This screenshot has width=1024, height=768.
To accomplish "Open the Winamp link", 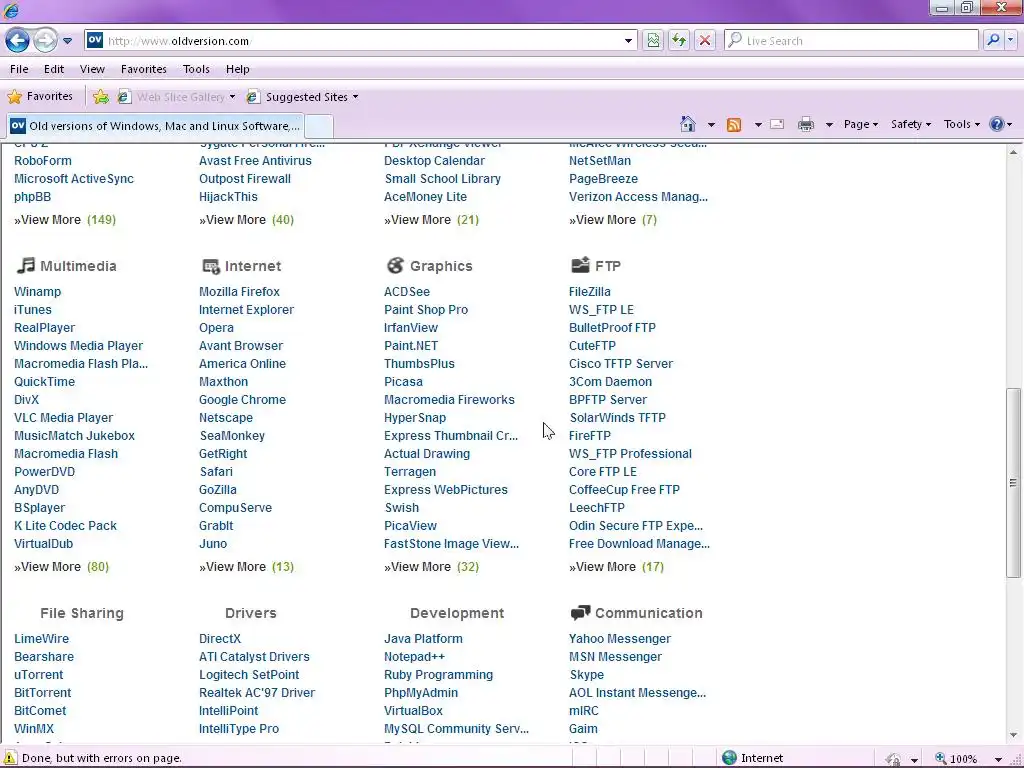I will (x=37, y=292).
